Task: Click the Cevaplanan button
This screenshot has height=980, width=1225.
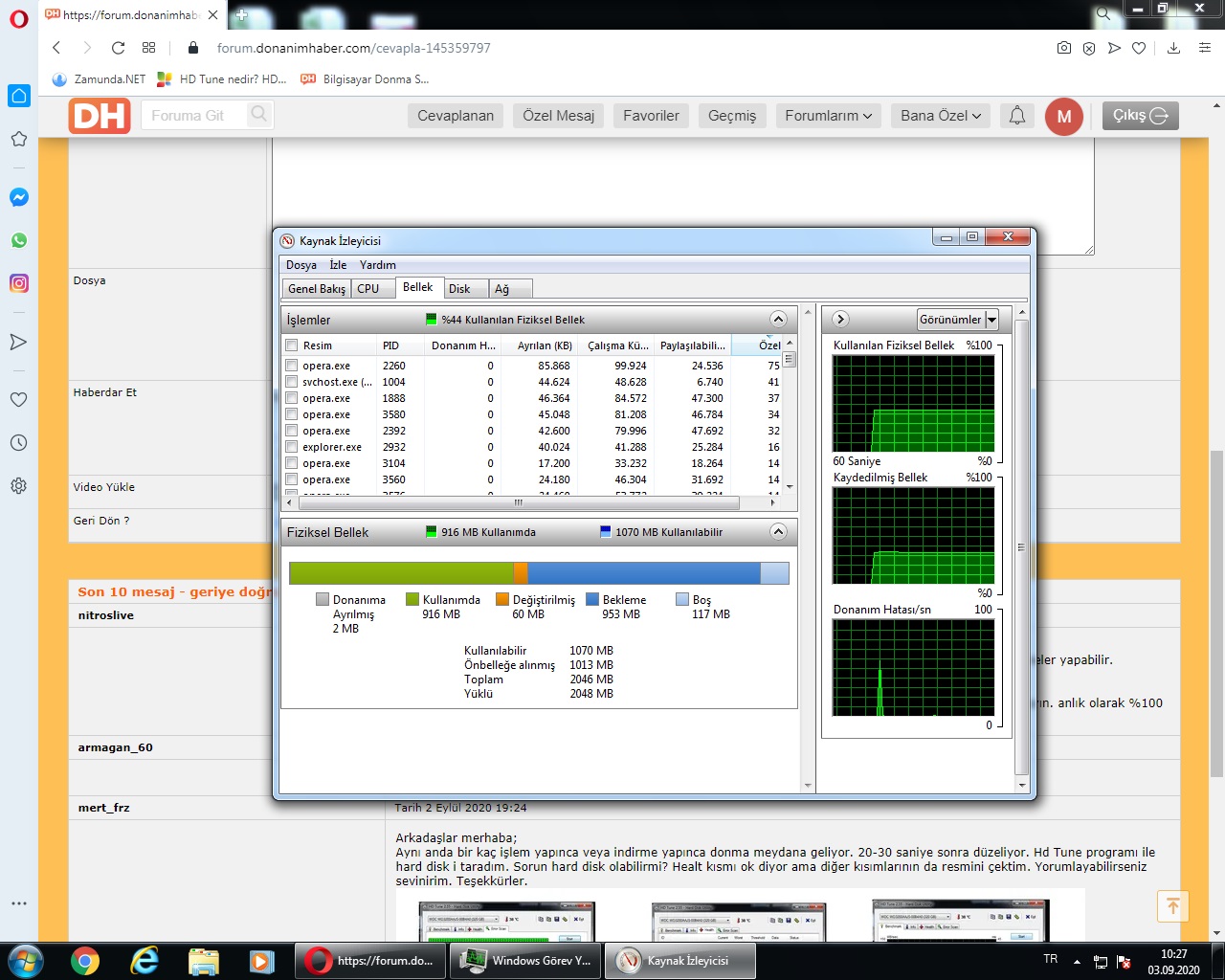Action: pyautogui.click(x=456, y=116)
